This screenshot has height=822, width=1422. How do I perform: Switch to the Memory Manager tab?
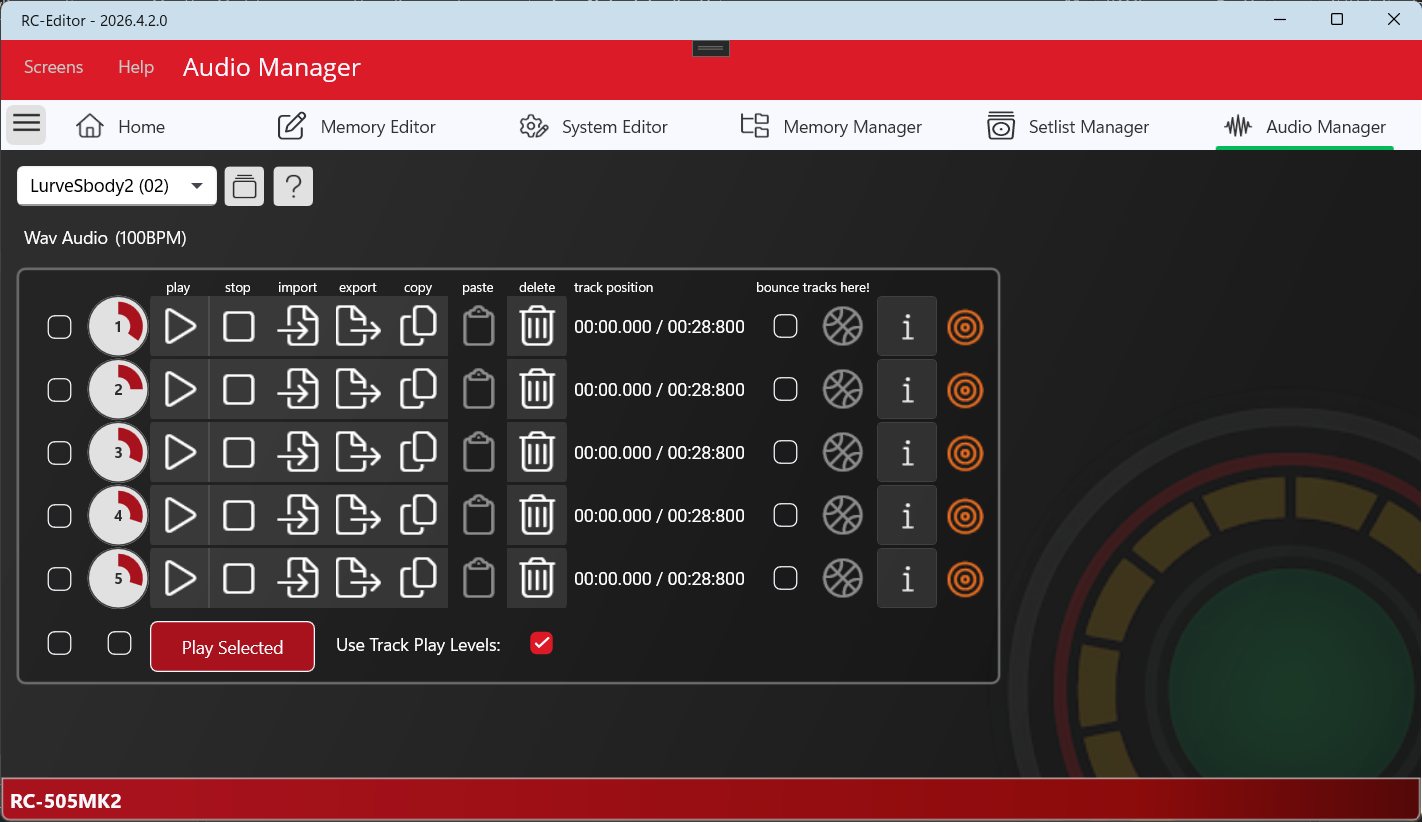click(x=831, y=126)
